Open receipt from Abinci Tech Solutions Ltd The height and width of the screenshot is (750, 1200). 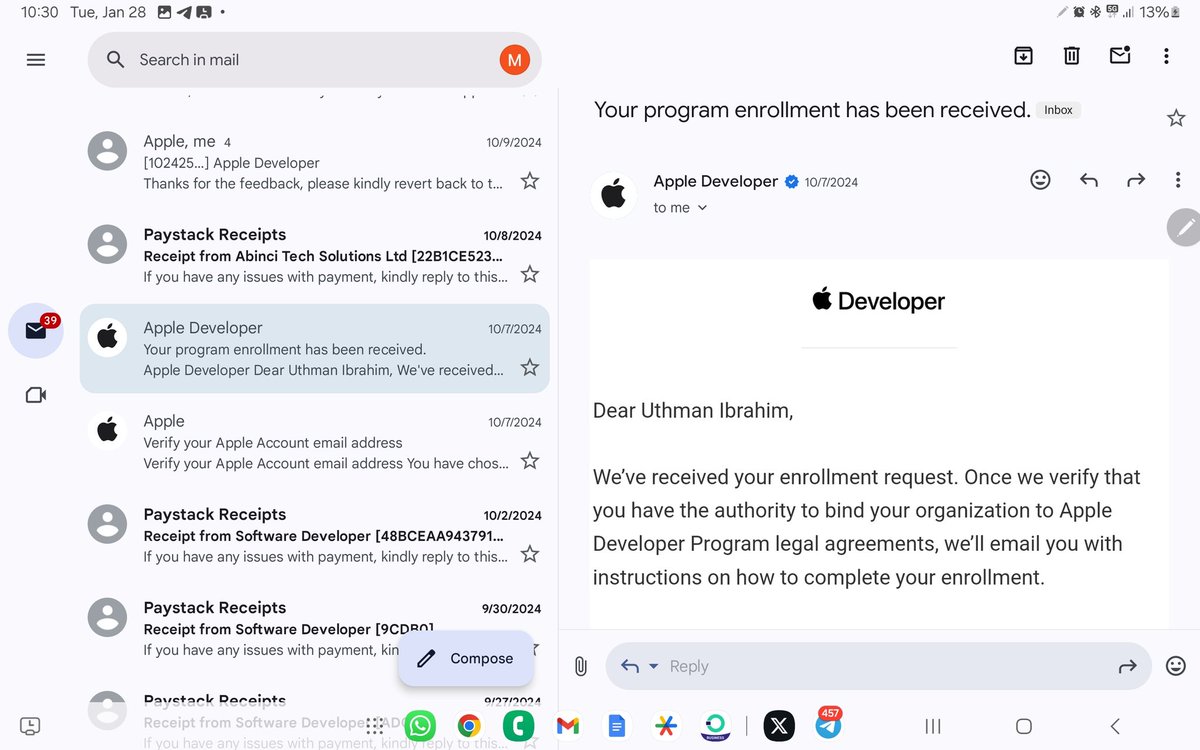pos(314,255)
